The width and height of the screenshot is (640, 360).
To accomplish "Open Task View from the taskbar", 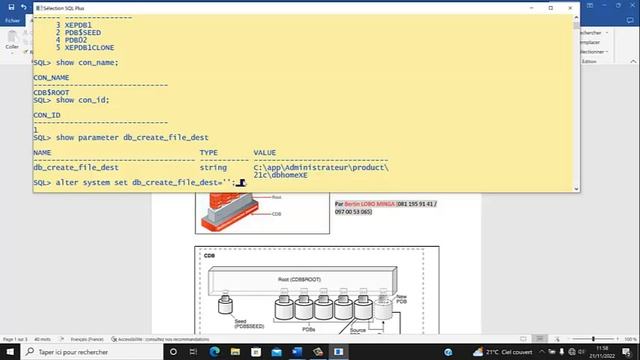I will pyautogui.click(x=193, y=352).
